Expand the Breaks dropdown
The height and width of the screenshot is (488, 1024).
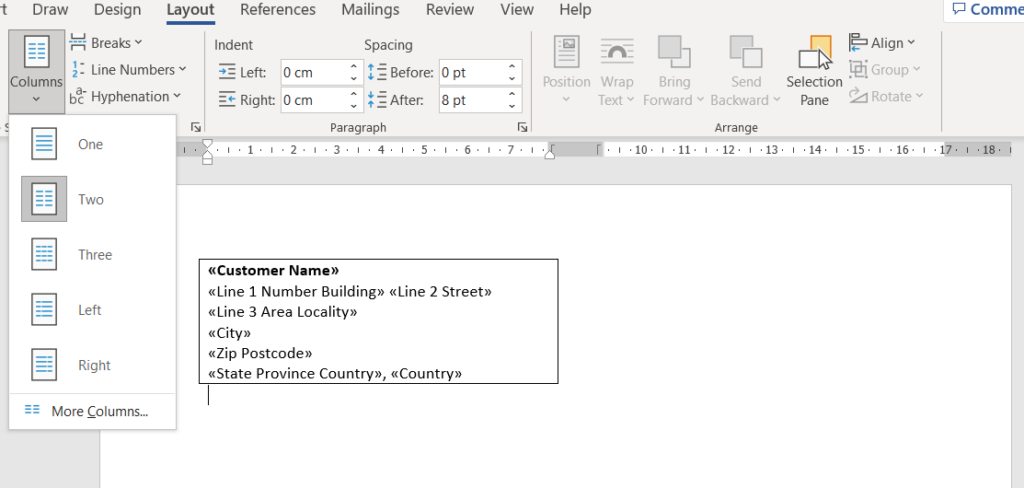[x=108, y=43]
